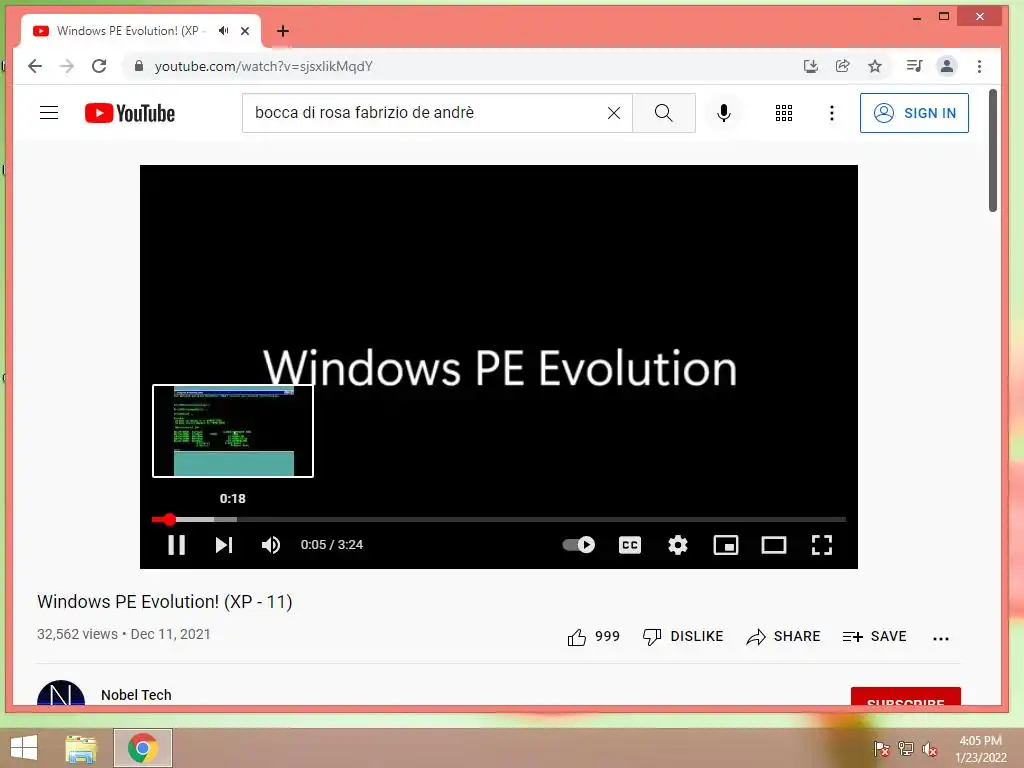Viewport: 1024px width, 768px height.
Task: Go back with browser back arrow
Action: point(35,66)
